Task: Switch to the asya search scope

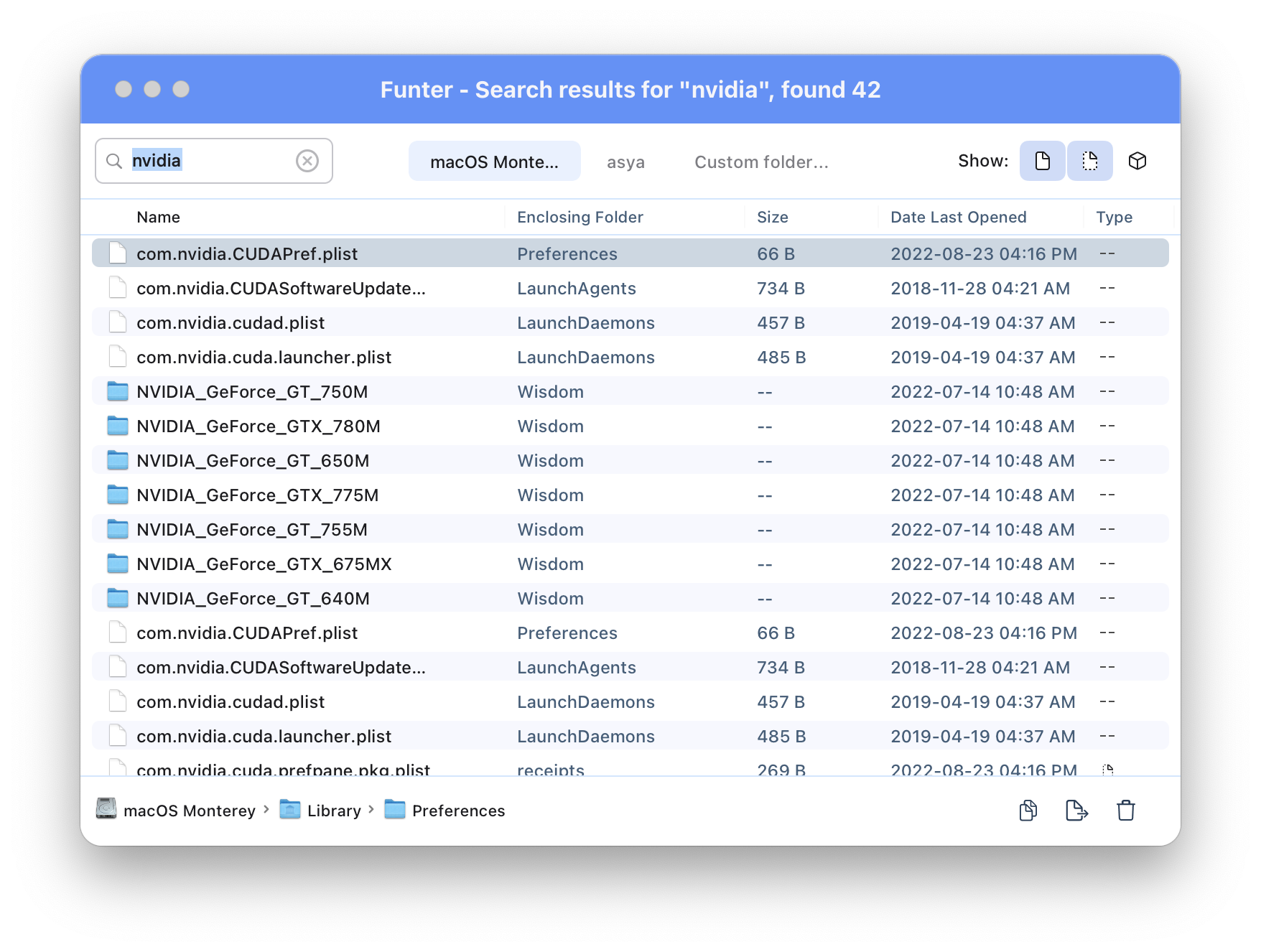Action: click(x=625, y=162)
